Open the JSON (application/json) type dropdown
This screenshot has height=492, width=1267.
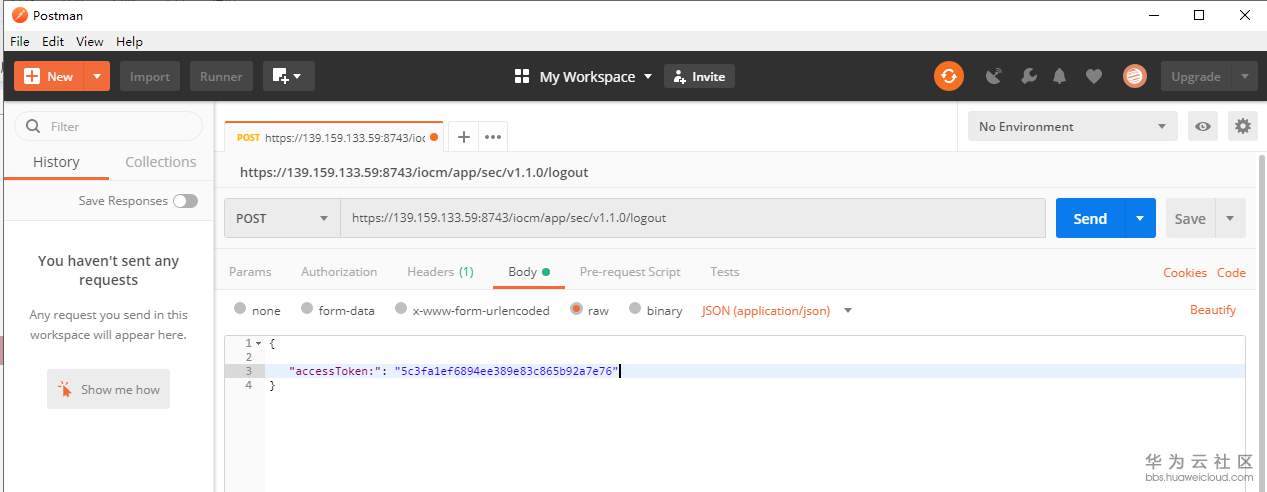tap(777, 311)
